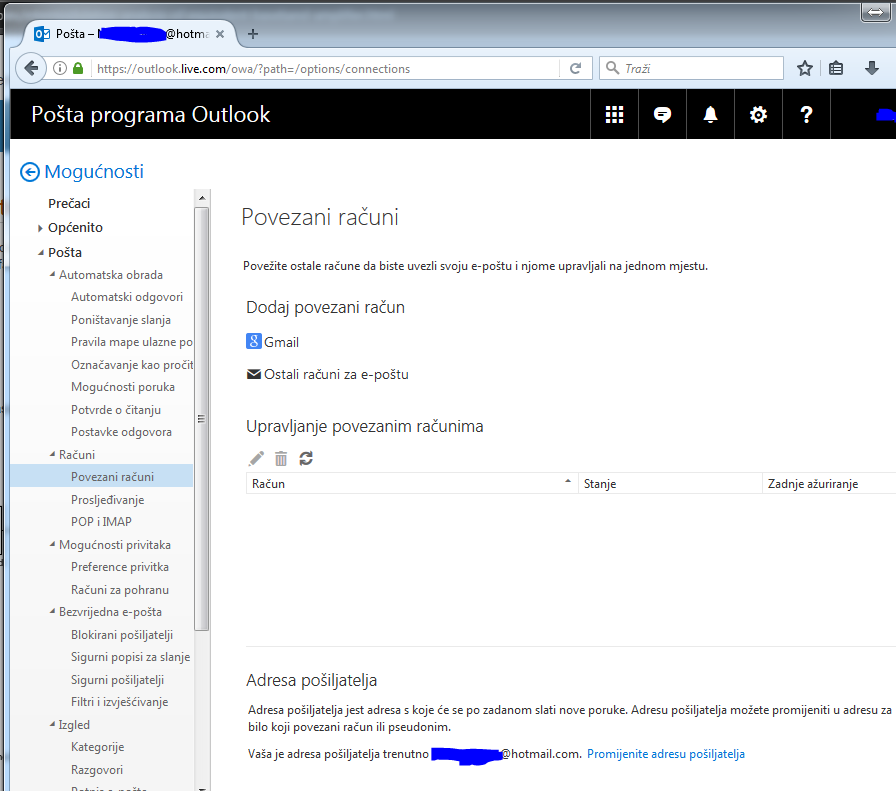The height and width of the screenshot is (791, 896).
Task: Collapse the Automatska obrada group
Action: click(x=53, y=275)
